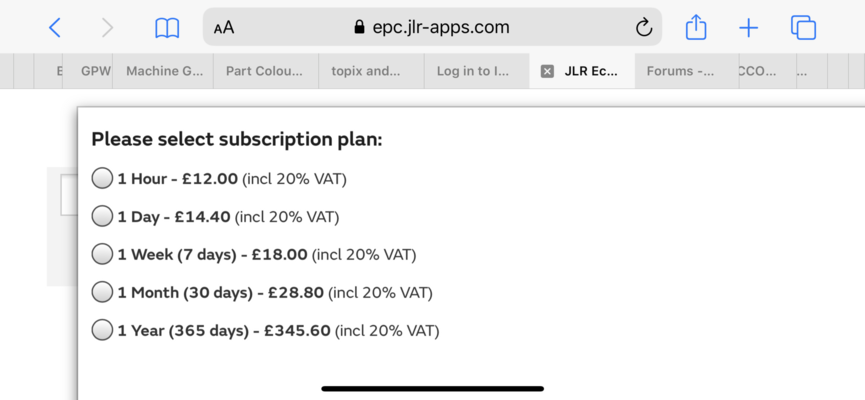Show all tabs overview icon
Image resolution: width=865 pixels, height=400 pixels.
(803, 28)
